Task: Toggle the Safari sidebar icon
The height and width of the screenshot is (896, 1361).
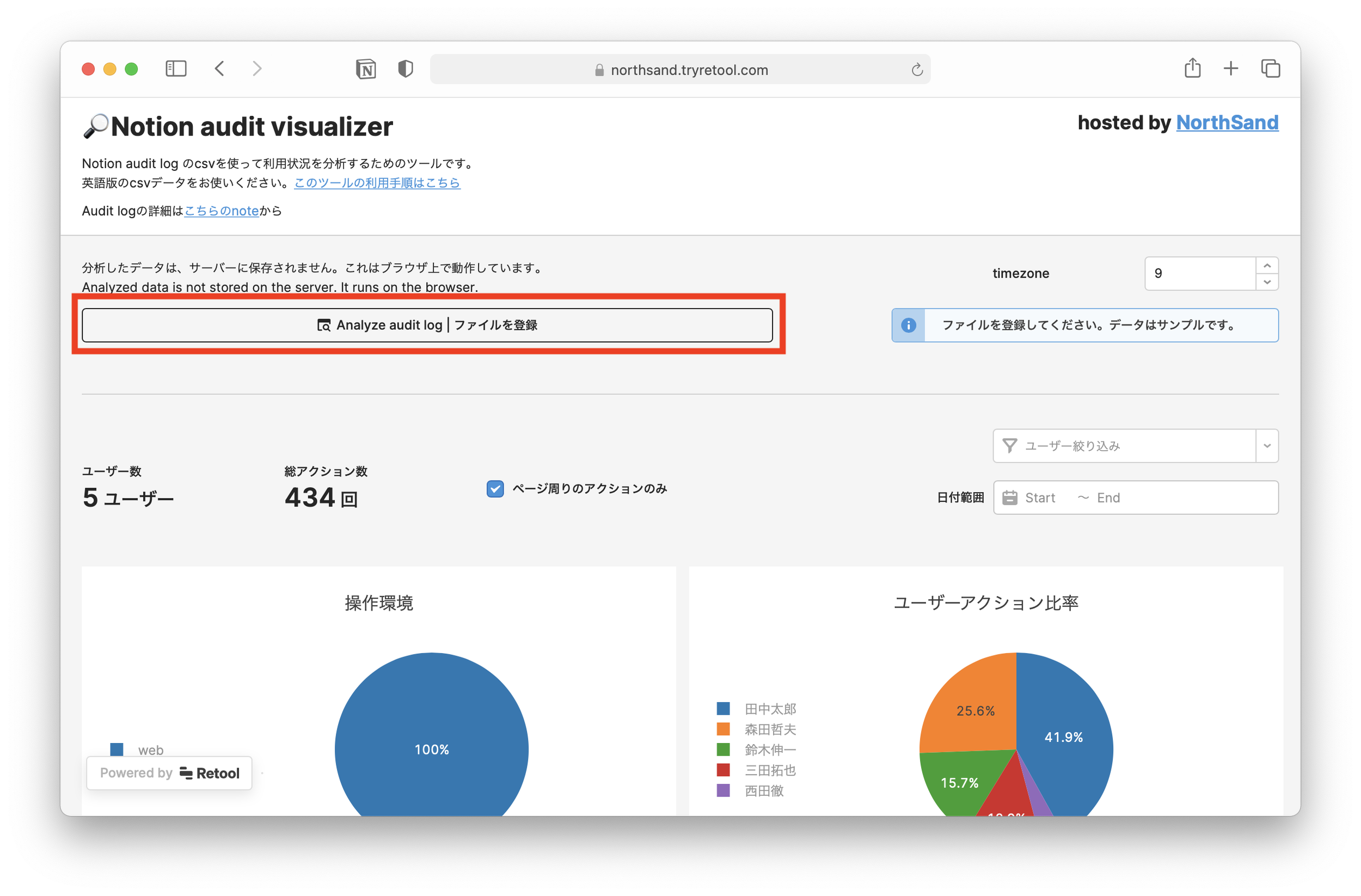Action: click(176, 68)
